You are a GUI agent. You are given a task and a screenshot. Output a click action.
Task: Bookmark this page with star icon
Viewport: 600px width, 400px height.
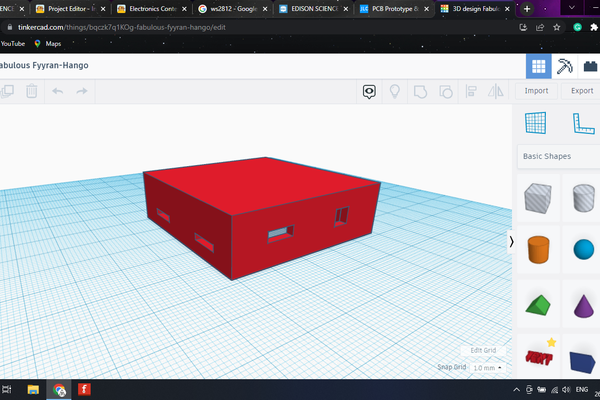coord(557,27)
